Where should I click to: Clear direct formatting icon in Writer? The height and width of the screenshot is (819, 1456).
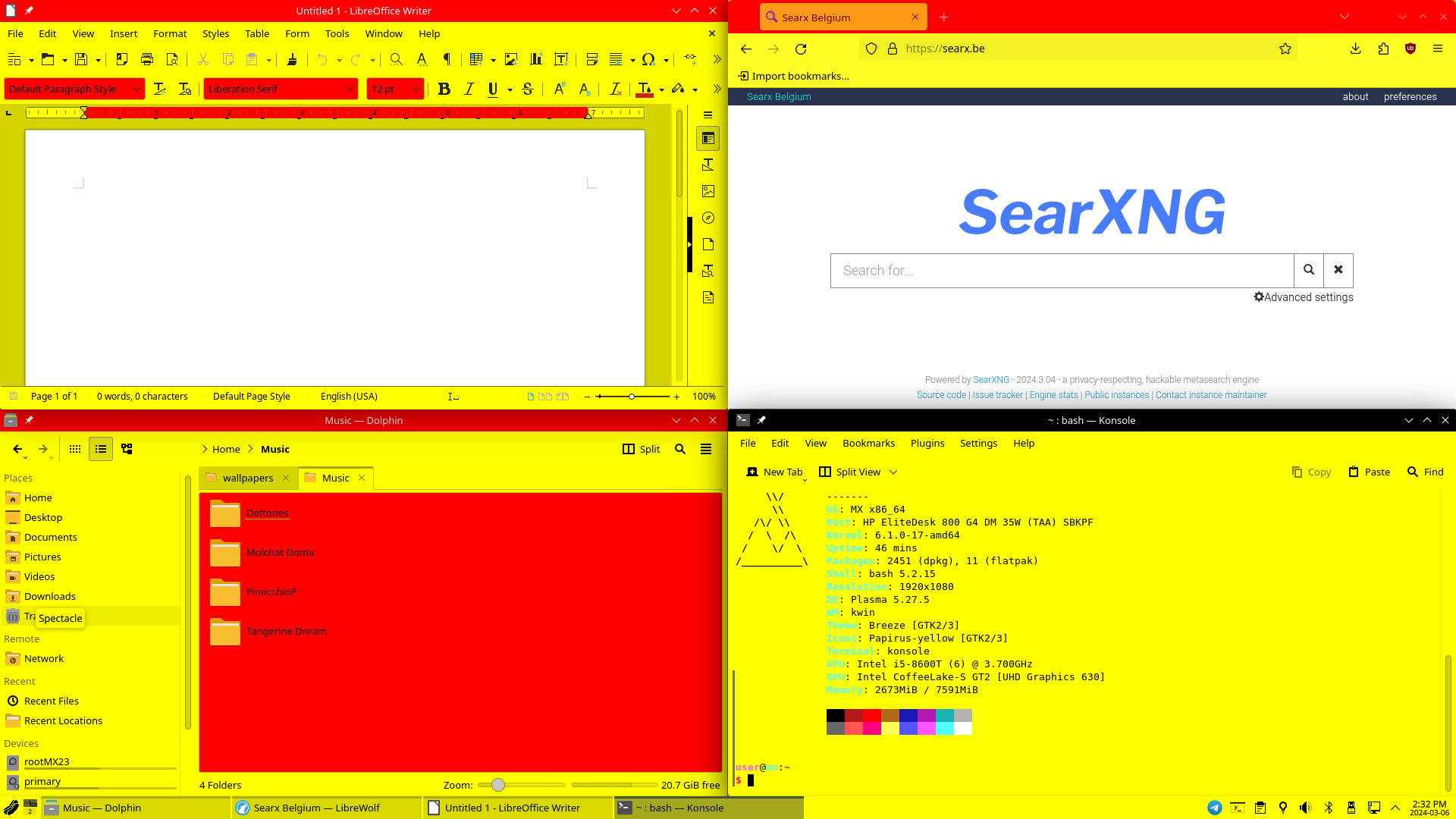[x=616, y=89]
